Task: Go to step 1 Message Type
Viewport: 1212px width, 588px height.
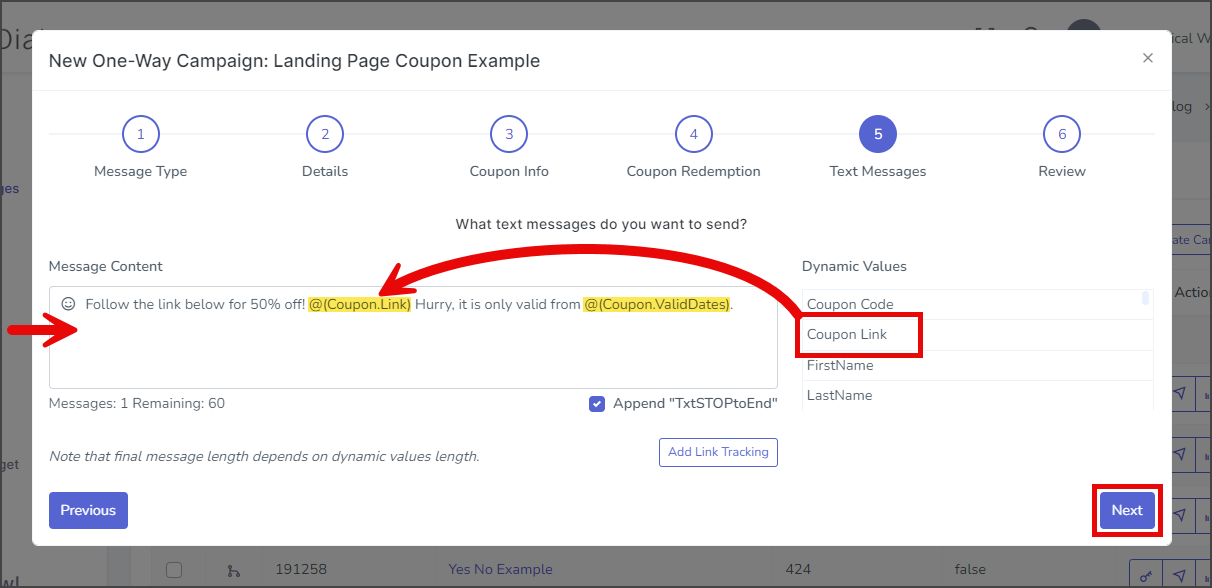Action: point(141,134)
